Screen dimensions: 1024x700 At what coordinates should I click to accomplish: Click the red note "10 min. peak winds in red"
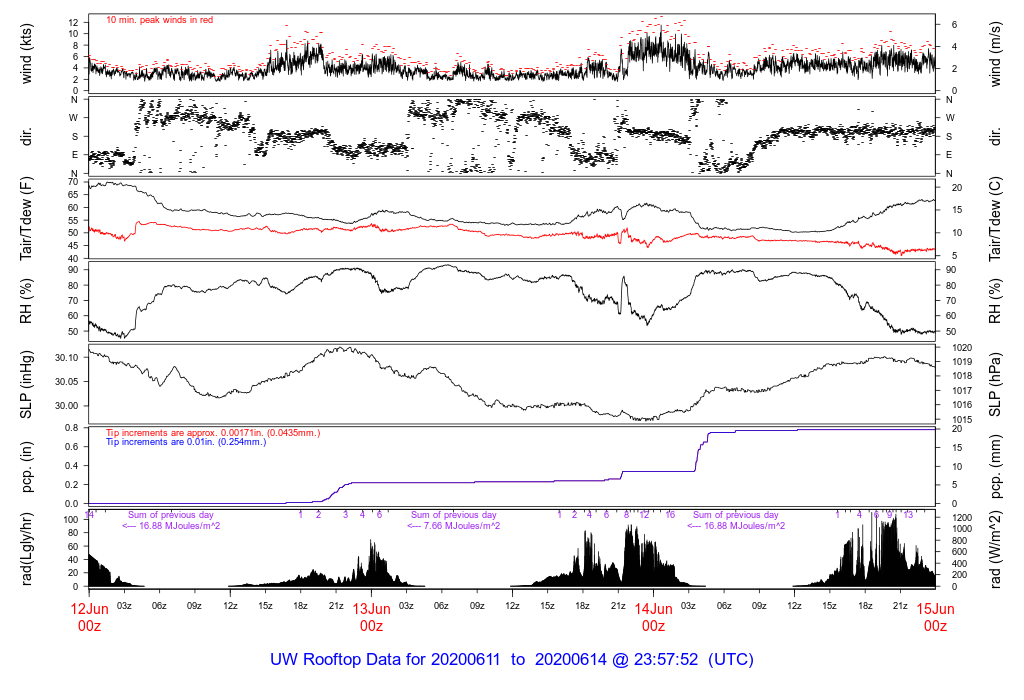coord(159,20)
